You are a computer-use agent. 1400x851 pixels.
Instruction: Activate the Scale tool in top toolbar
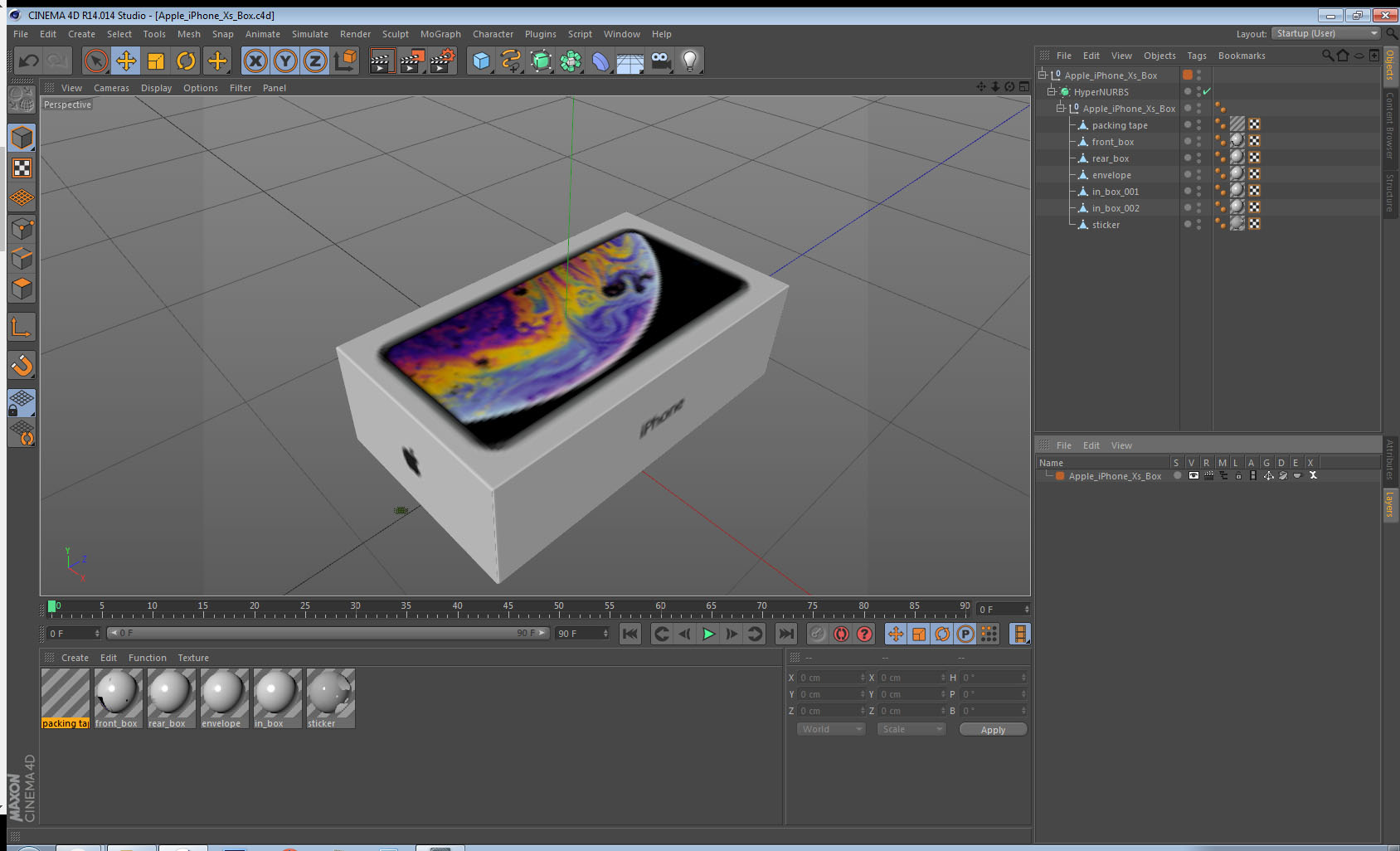click(156, 61)
